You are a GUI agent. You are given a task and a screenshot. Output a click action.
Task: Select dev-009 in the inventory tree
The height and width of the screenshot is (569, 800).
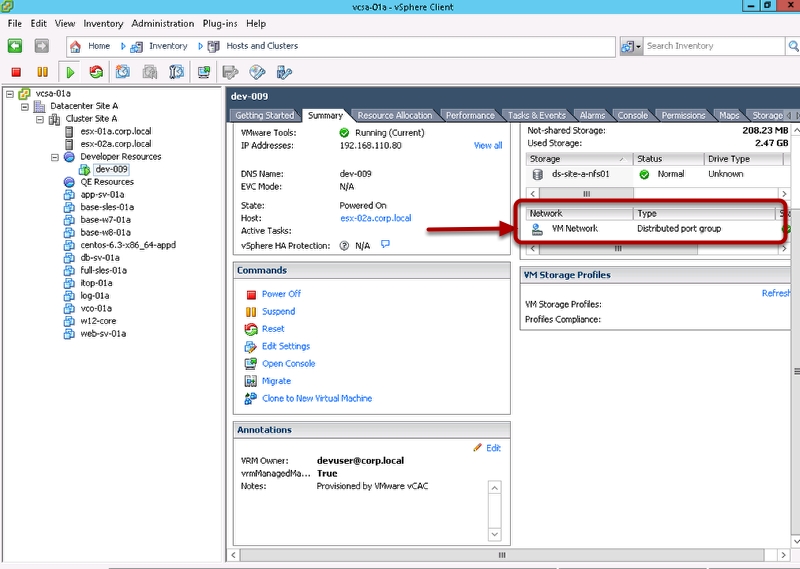pyautogui.click(x=112, y=169)
